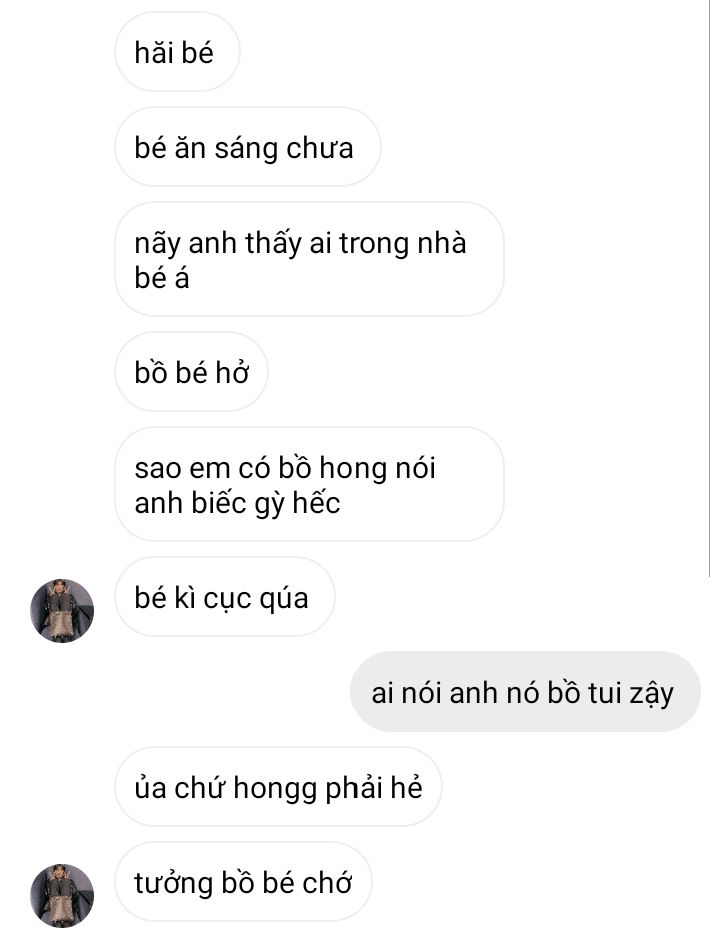Tap sent message 'ai nói anh nó bồ tui zậy'
Screen dimensions: 710x929
click(x=525, y=692)
